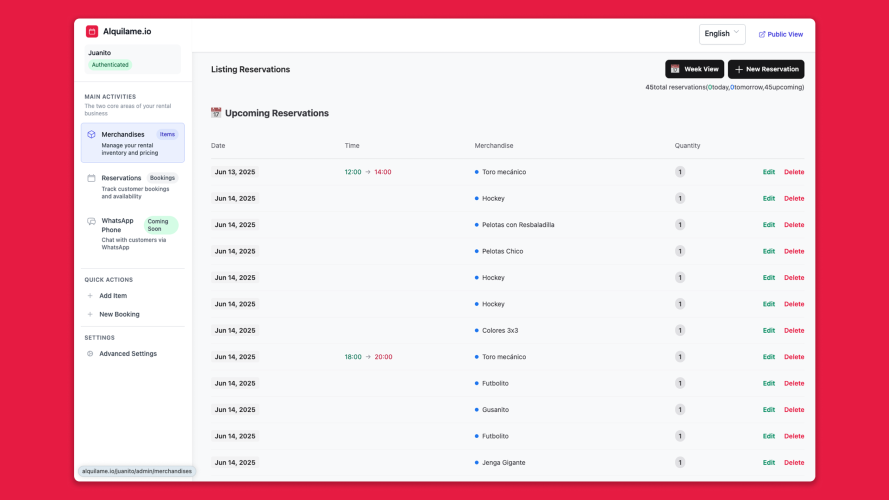Delete the Colores 3x3 reservation
The width and height of the screenshot is (889, 500).
point(794,330)
